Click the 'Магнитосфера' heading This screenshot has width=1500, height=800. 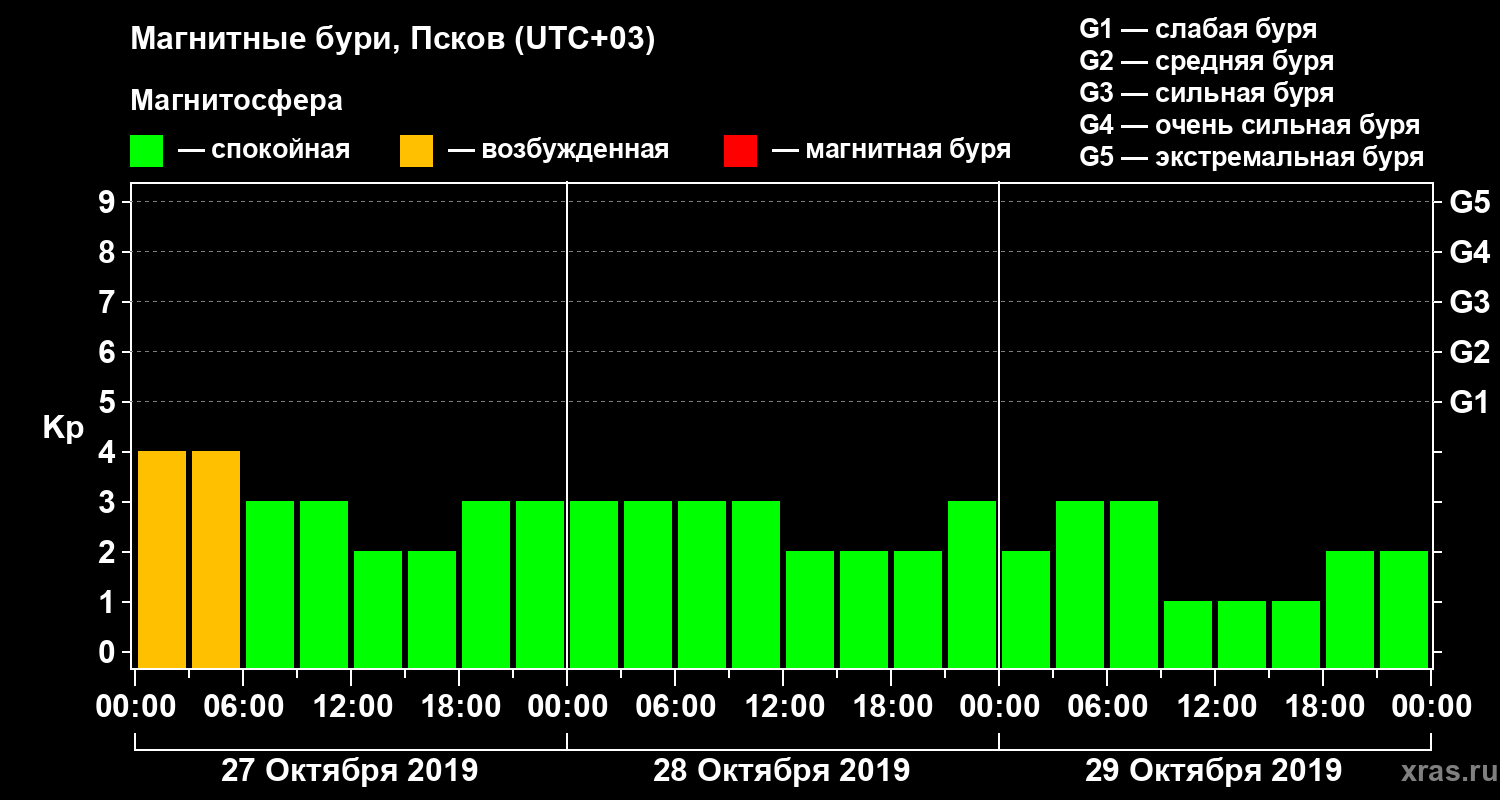[236, 101]
